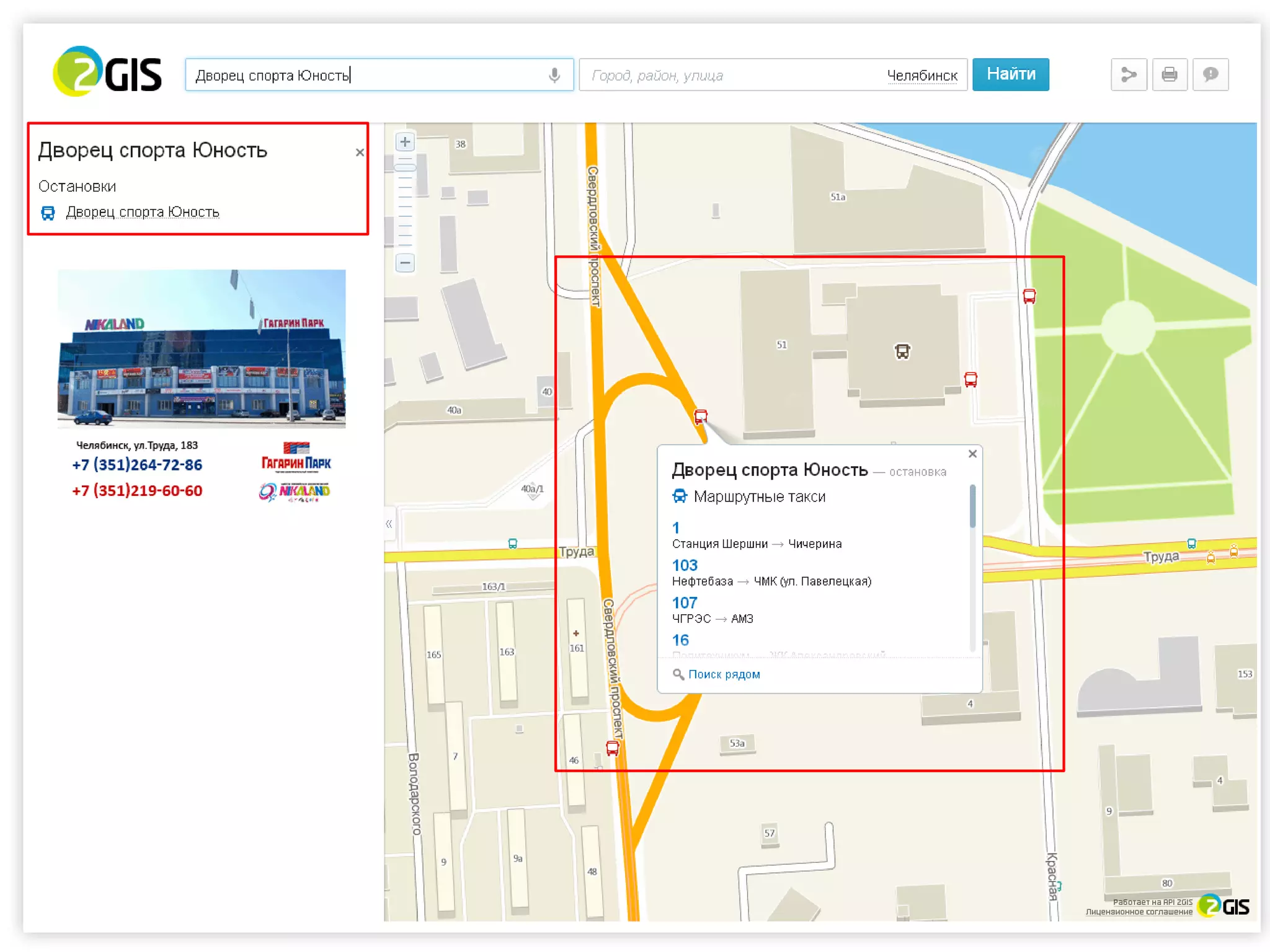Collapse the left sidebar panel arrow
Viewport: 1270px width, 952px height.
(x=389, y=524)
